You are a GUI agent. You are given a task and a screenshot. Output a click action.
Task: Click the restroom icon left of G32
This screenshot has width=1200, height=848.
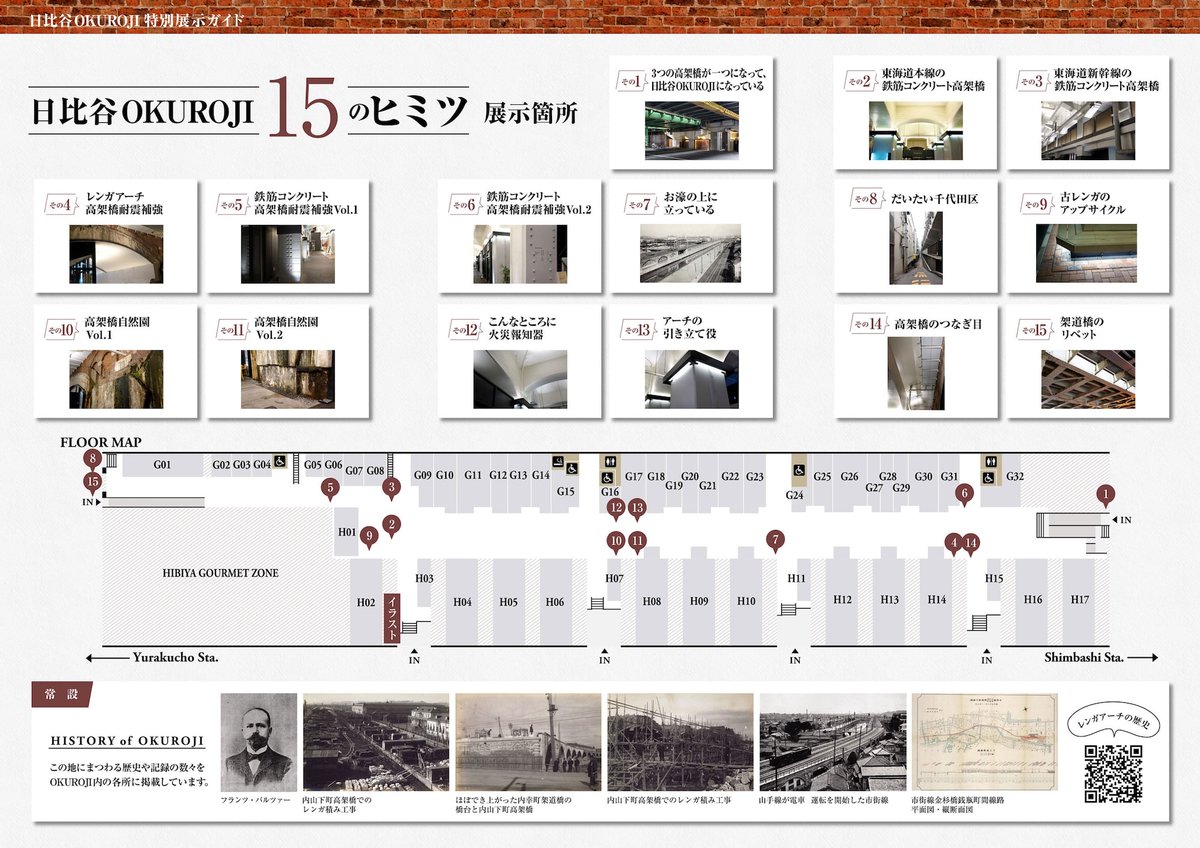(x=990, y=462)
